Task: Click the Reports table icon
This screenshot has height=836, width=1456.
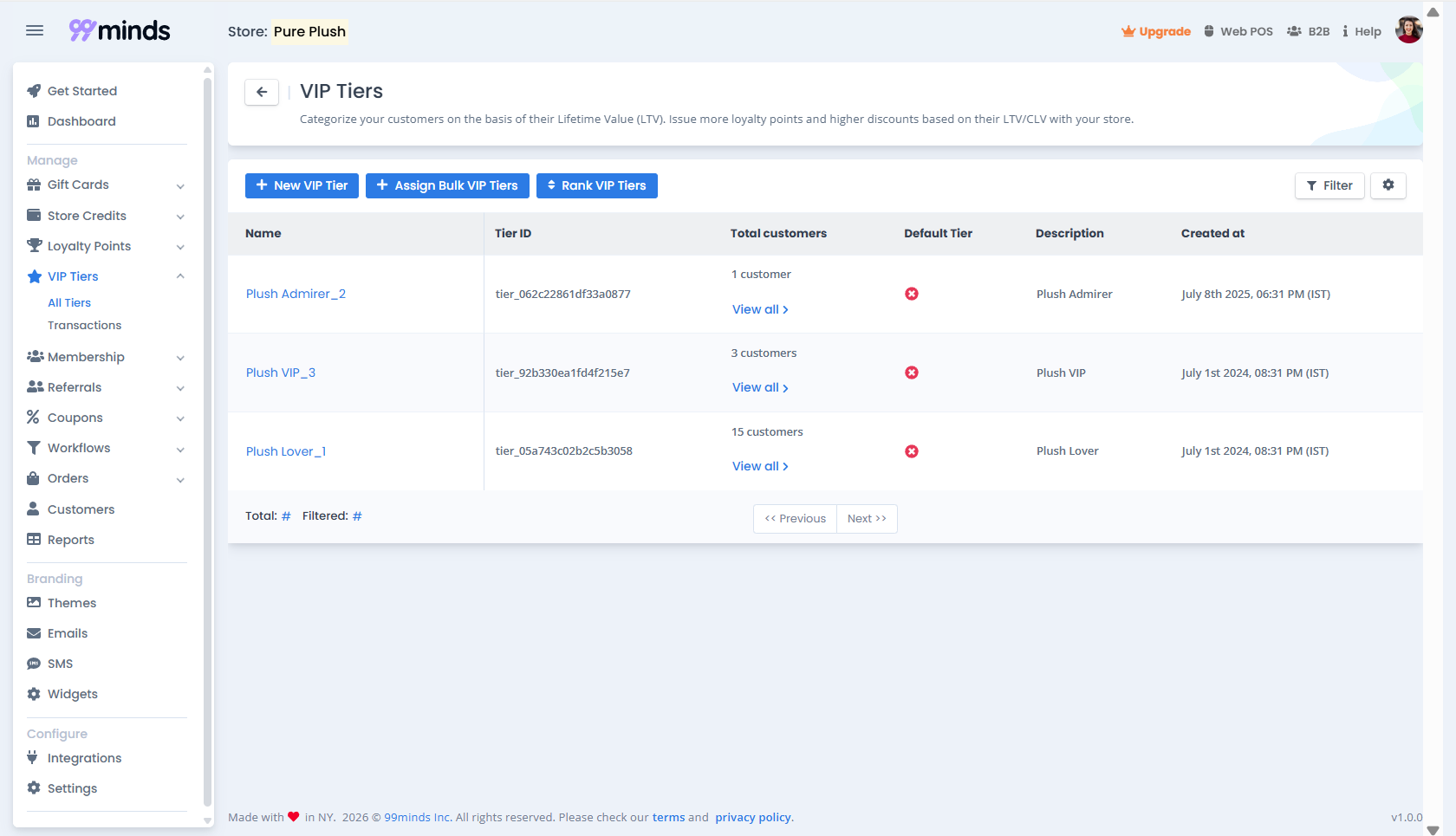Action: coord(34,539)
